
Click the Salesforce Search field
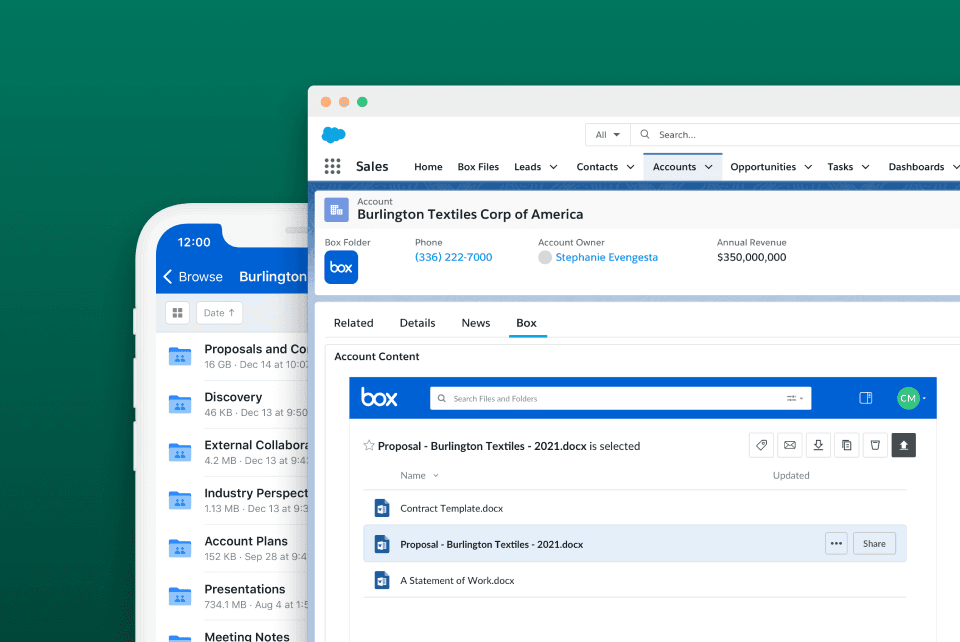[796, 135]
